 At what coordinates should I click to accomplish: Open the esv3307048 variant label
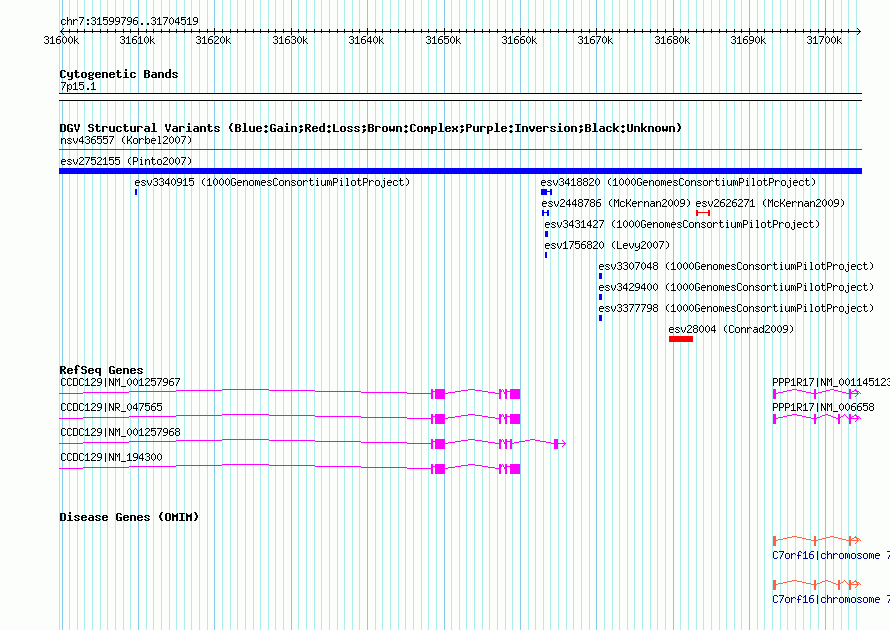[736, 266]
